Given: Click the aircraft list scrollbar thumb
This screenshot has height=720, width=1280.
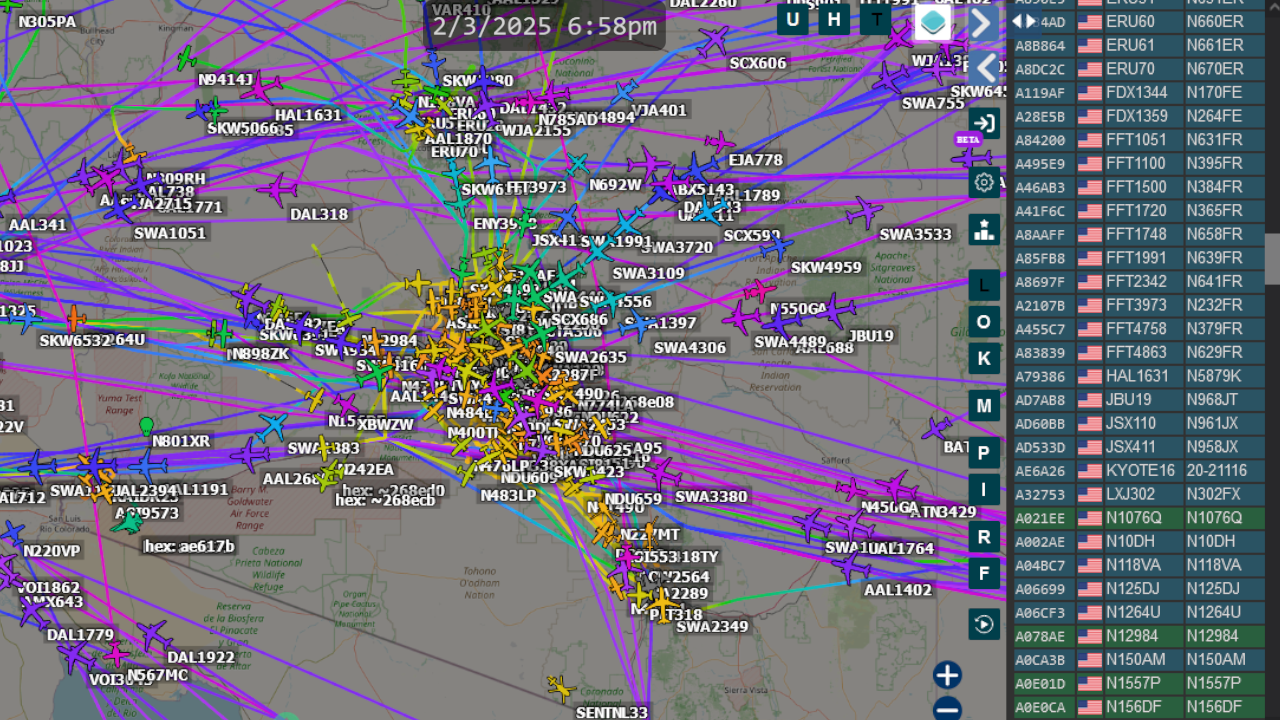Looking at the screenshot, I should click(x=1272, y=259).
